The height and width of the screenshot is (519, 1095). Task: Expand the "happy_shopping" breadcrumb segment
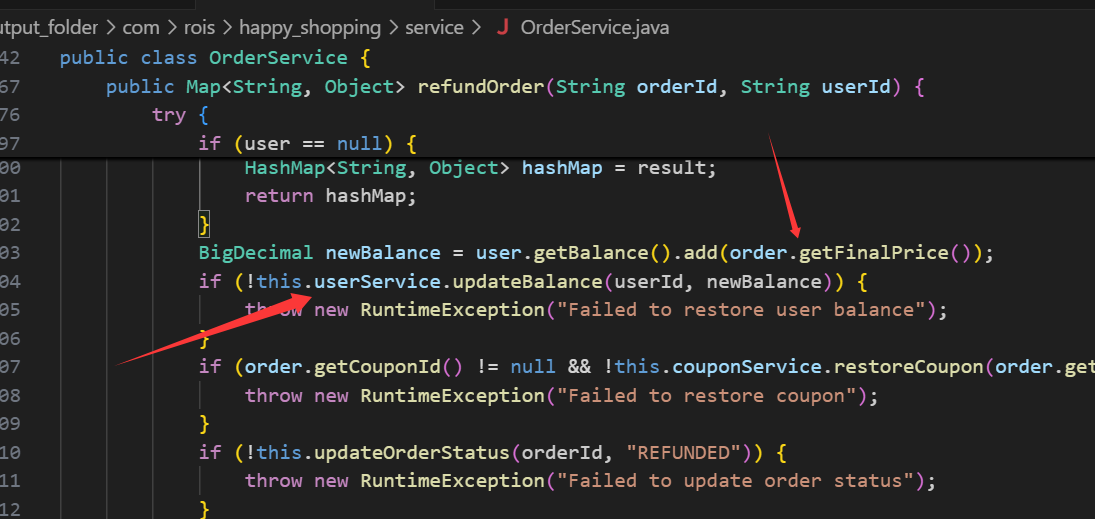(311, 27)
